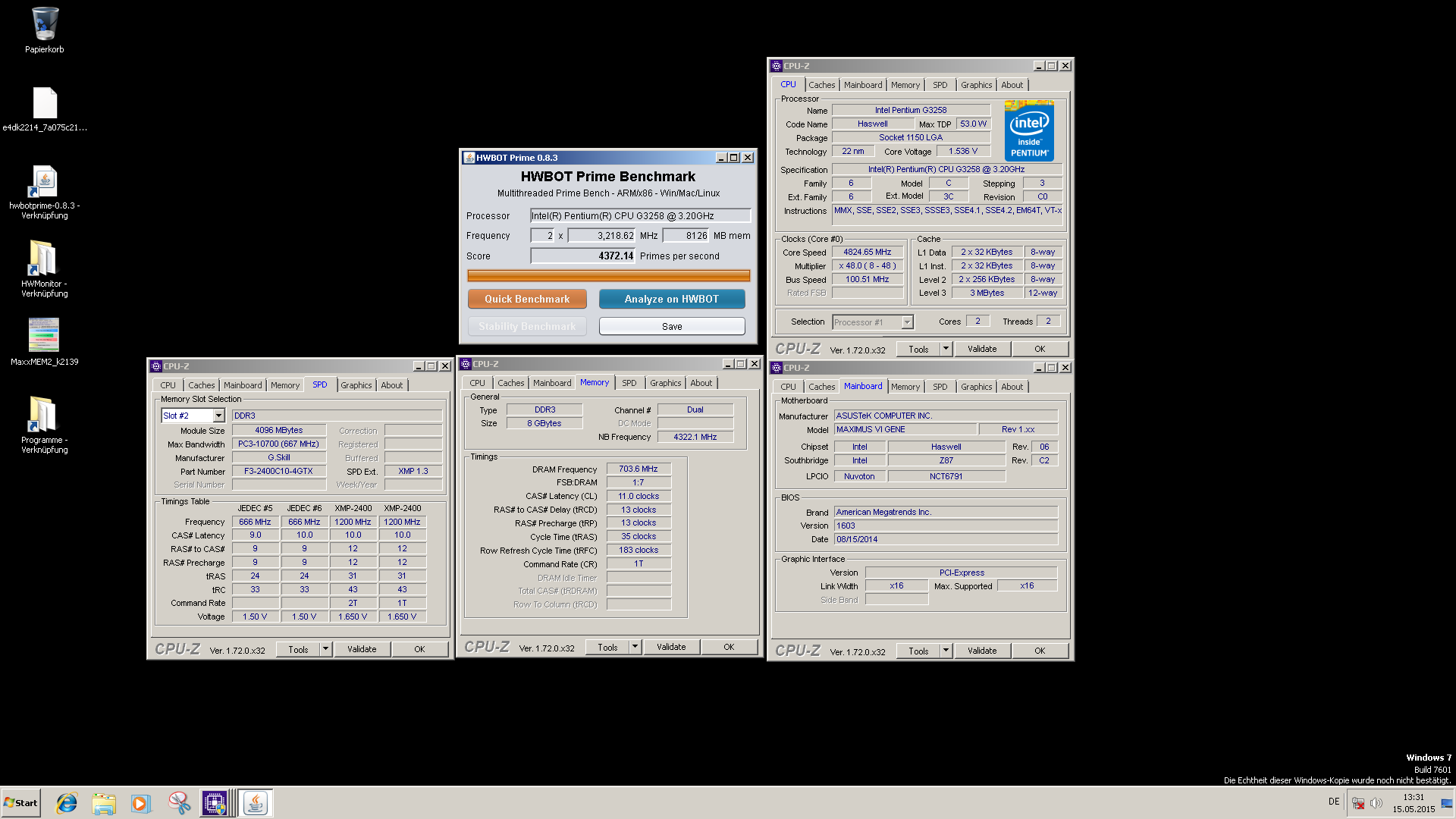Select the e4dk2214_7a075c21 file icon
This screenshot has height=819, width=1456.
45,108
